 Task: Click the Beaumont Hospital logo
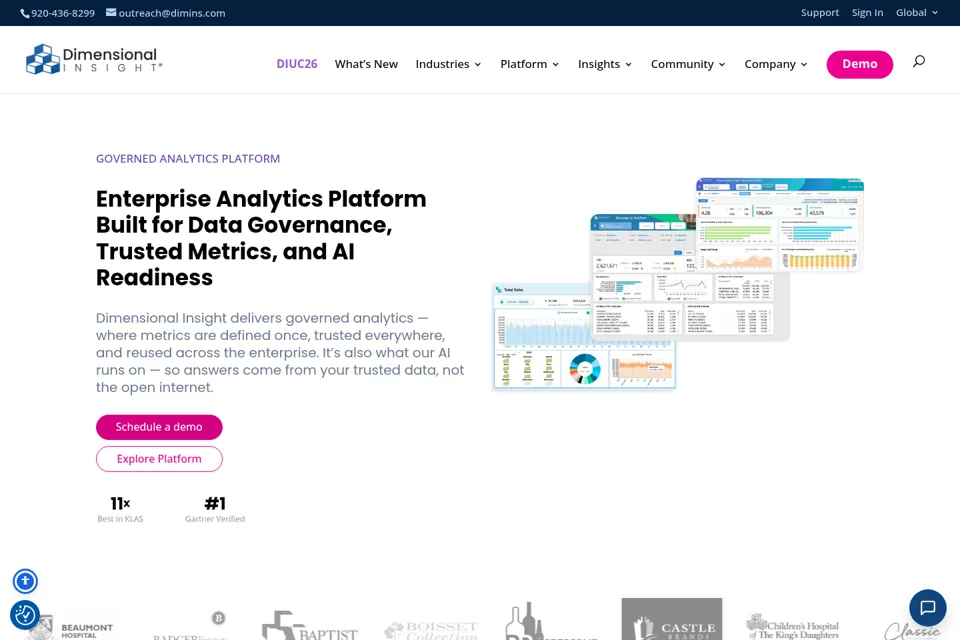click(72, 628)
